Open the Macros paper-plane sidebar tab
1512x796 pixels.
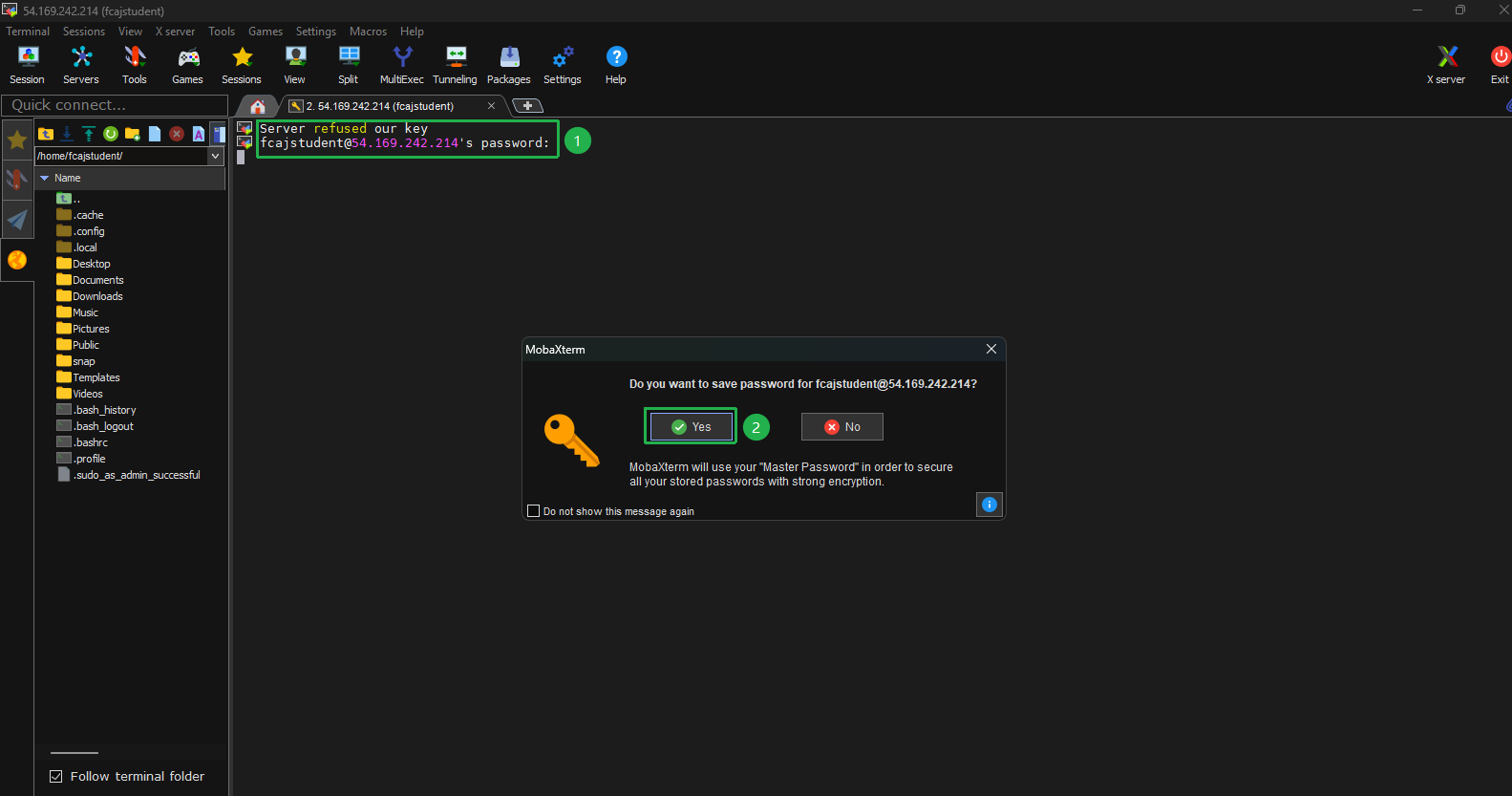tap(17, 220)
